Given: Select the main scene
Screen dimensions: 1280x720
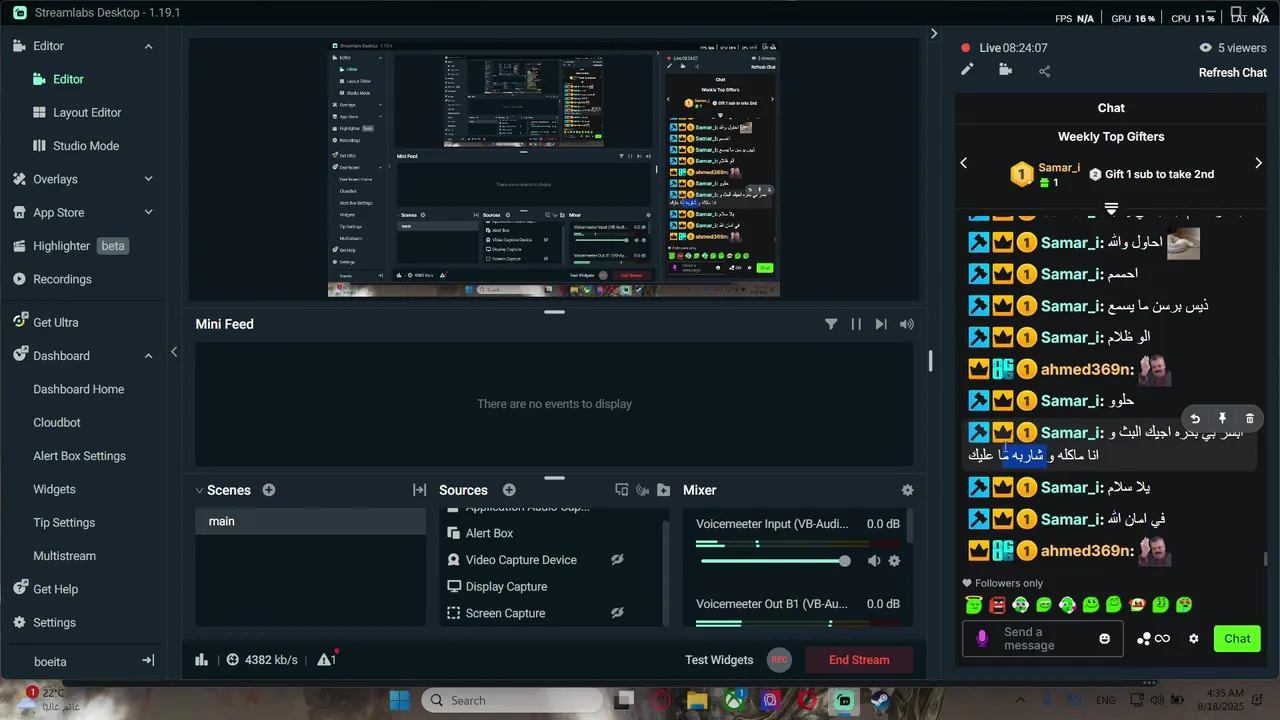Looking at the screenshot, I should 310,521.
